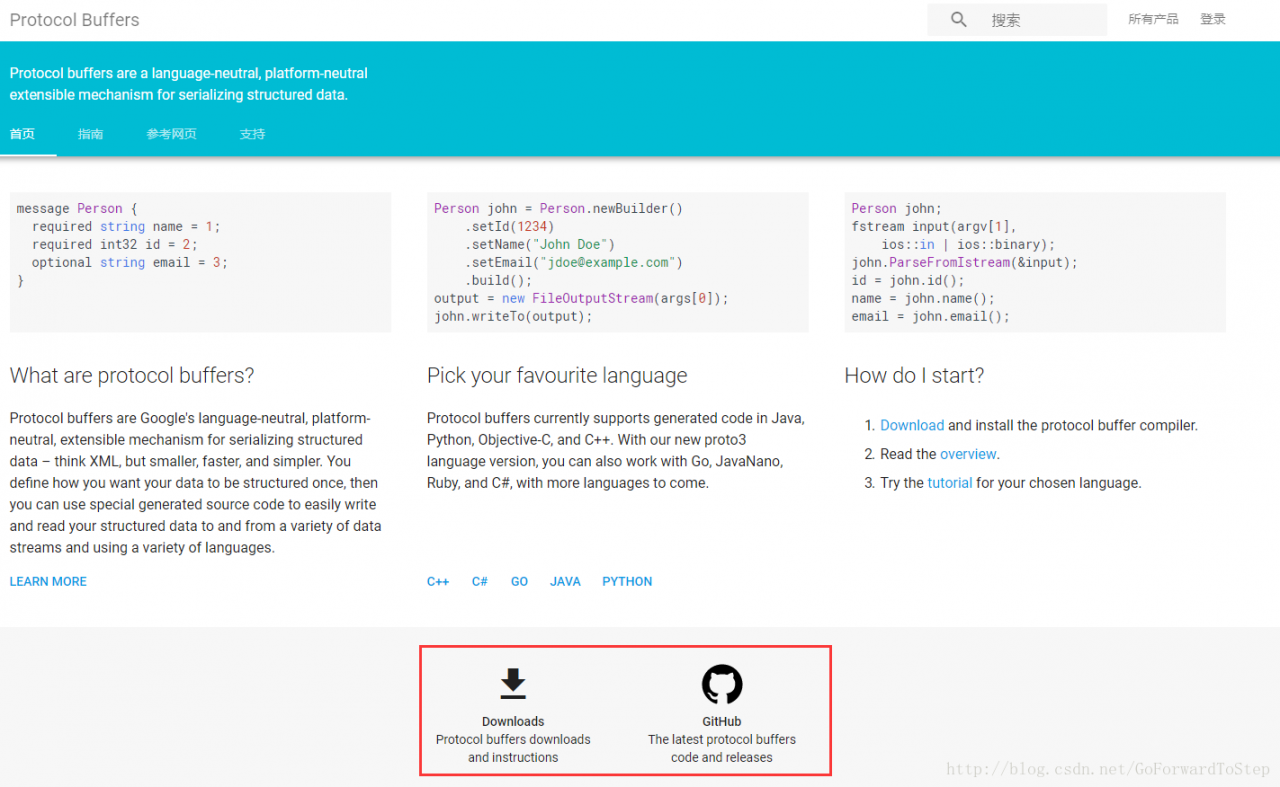Choose the C# language link

[480, 581]
